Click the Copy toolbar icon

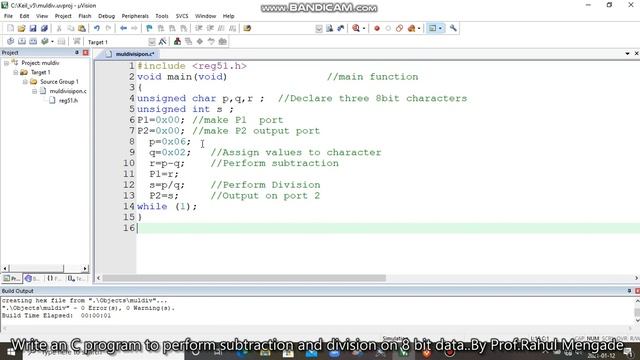click(70, 28)
